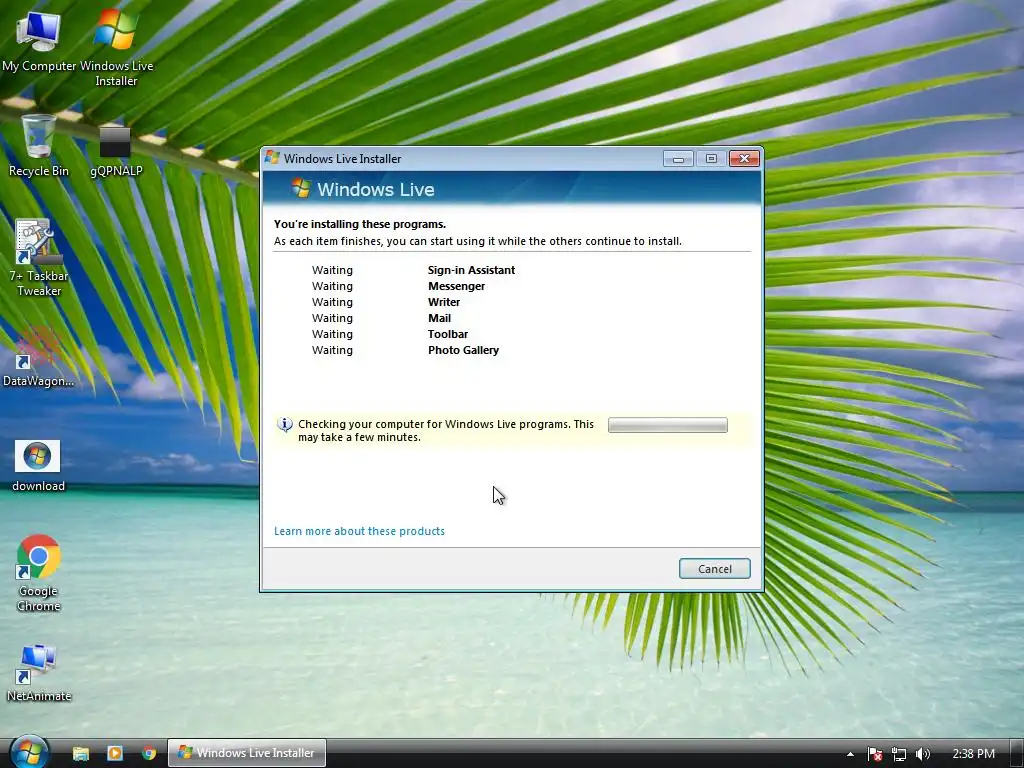Select the Messenger entry in the list
The height and width of the screenshot is (768, 1024).
[x=456, y=286]
